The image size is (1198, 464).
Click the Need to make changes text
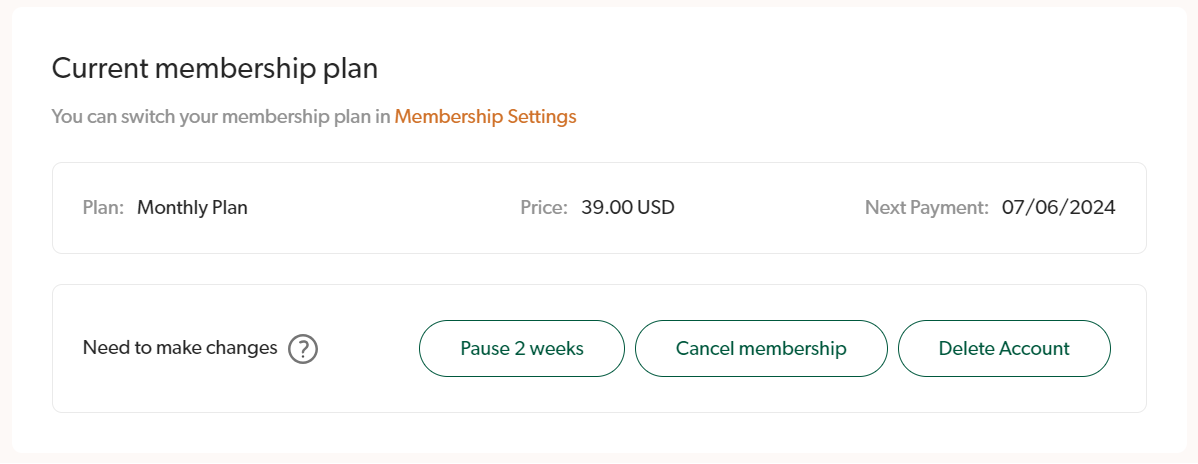(x=180, y=348)
